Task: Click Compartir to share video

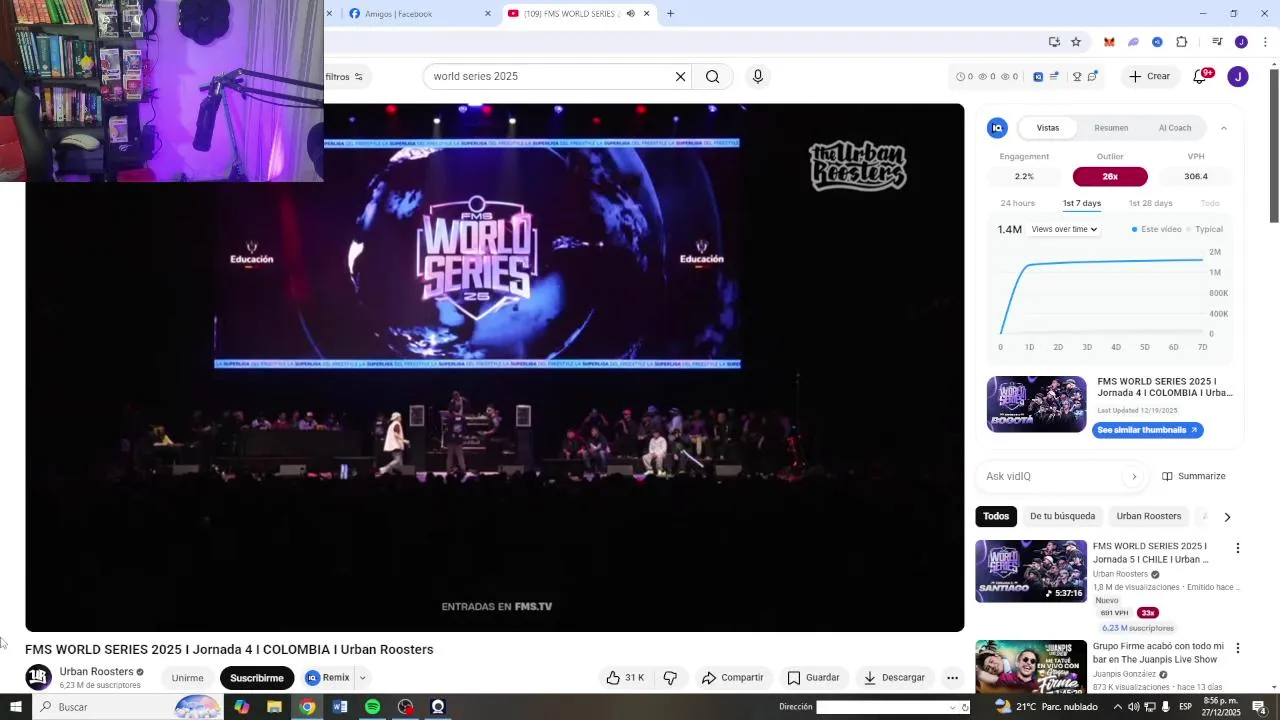Action: (732, 678)
